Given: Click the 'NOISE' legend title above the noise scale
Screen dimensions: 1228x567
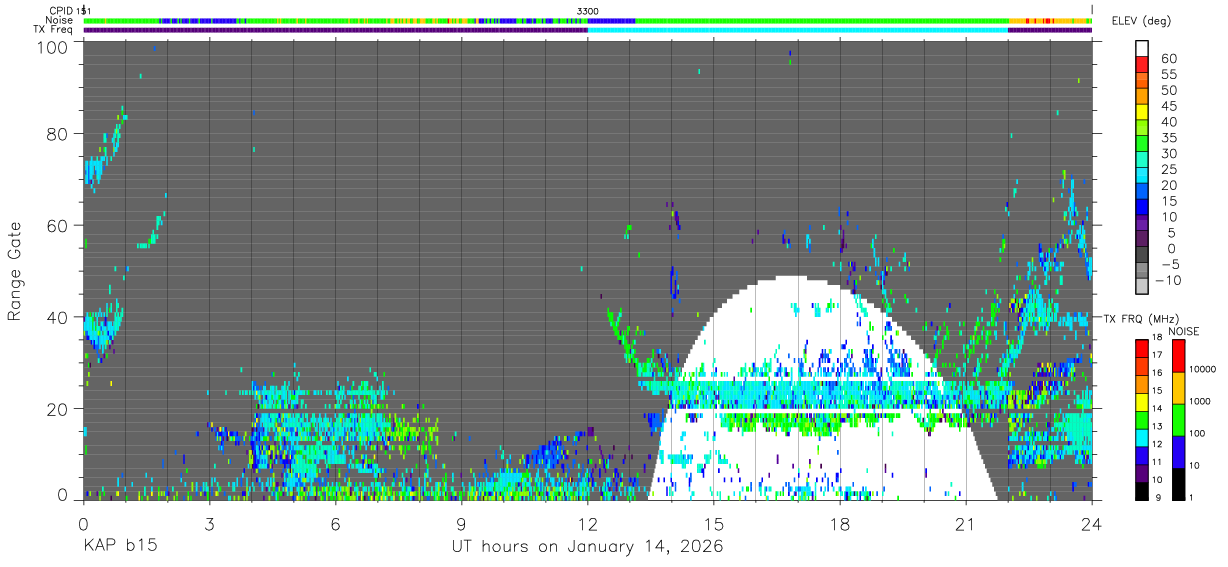Looking at the screenshot, I should point(1184,331).
